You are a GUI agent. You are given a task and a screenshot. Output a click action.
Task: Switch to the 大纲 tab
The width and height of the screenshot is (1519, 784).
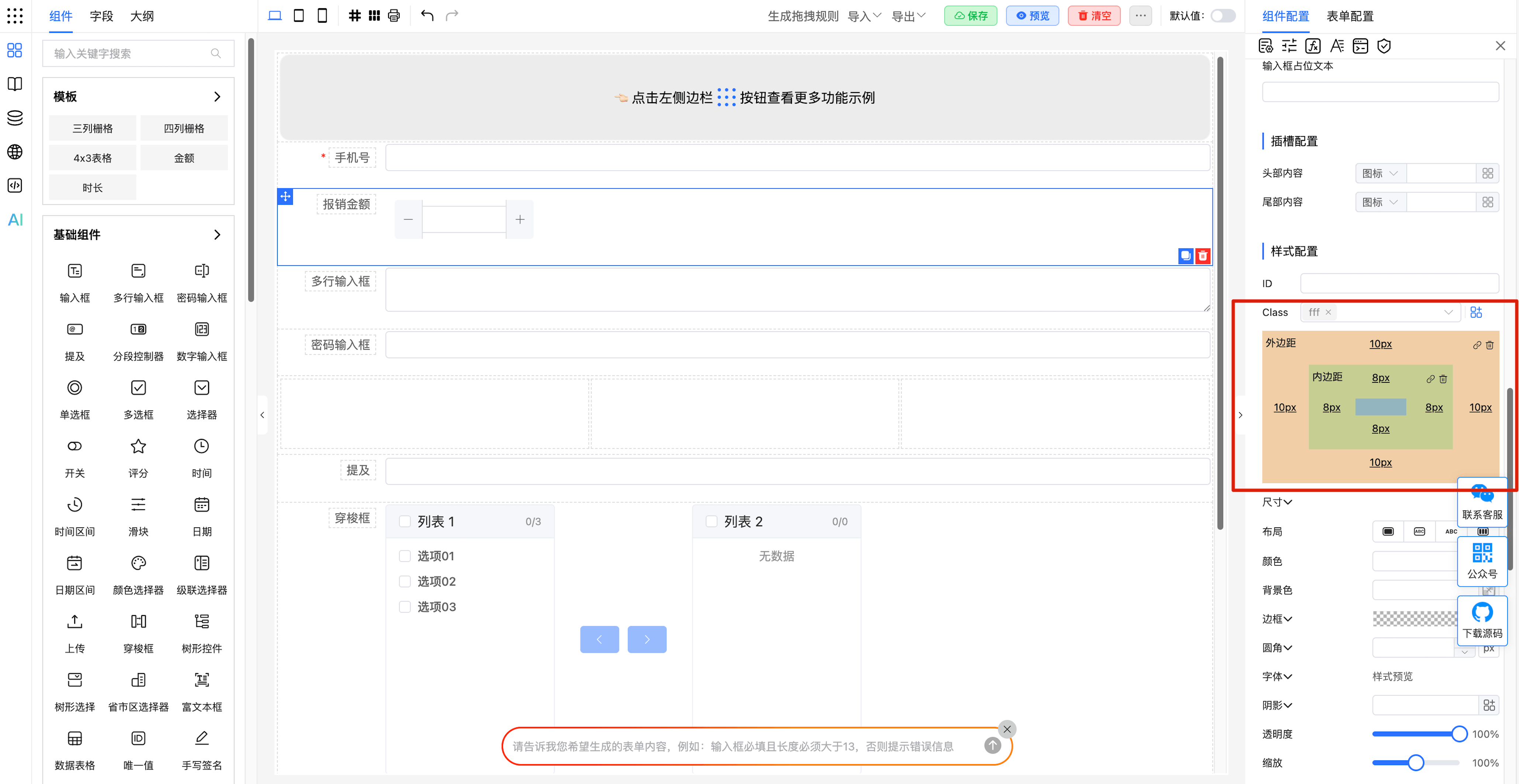pyautogui.click(x=142, y=16)
